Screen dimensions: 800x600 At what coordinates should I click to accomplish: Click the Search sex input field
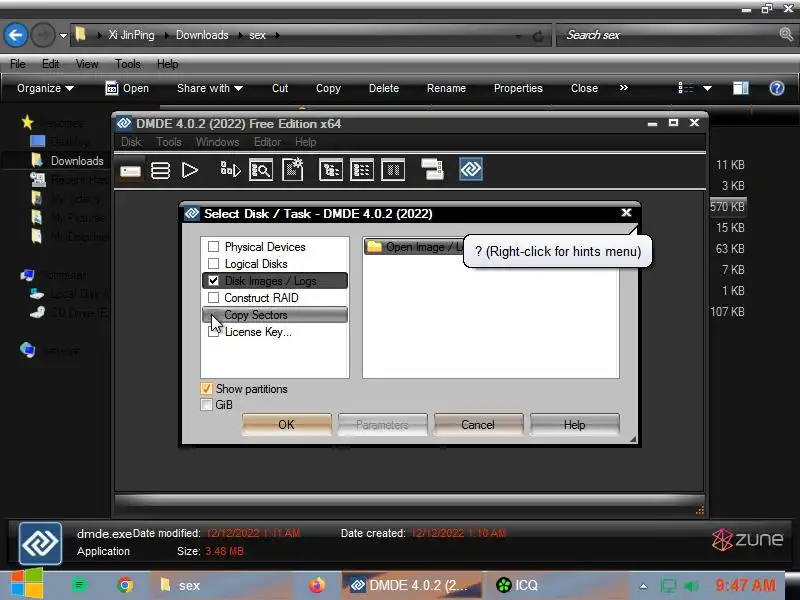(x=668, y=35)
